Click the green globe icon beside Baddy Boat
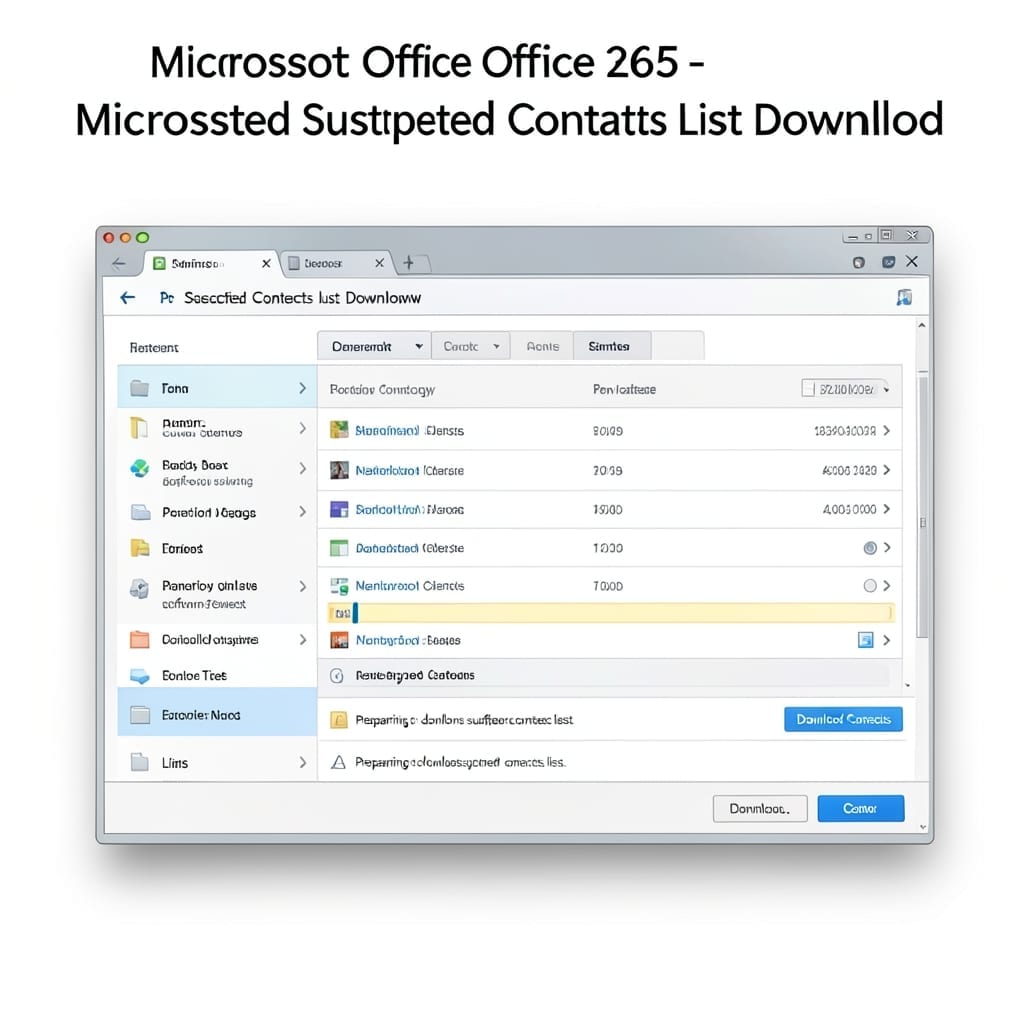Screen dimensions: 1024x1024 point(139,468)
